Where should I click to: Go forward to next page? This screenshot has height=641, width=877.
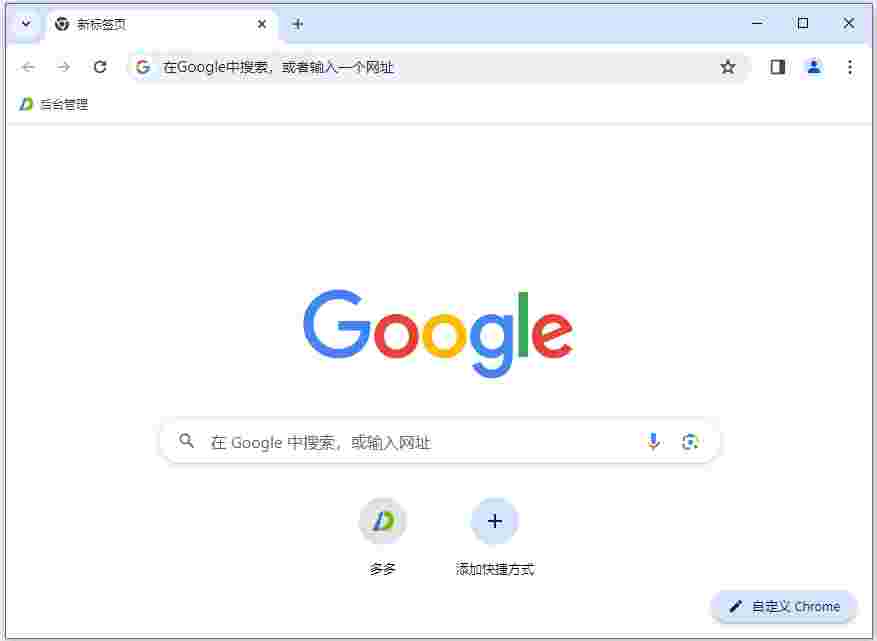click(64, 67)
